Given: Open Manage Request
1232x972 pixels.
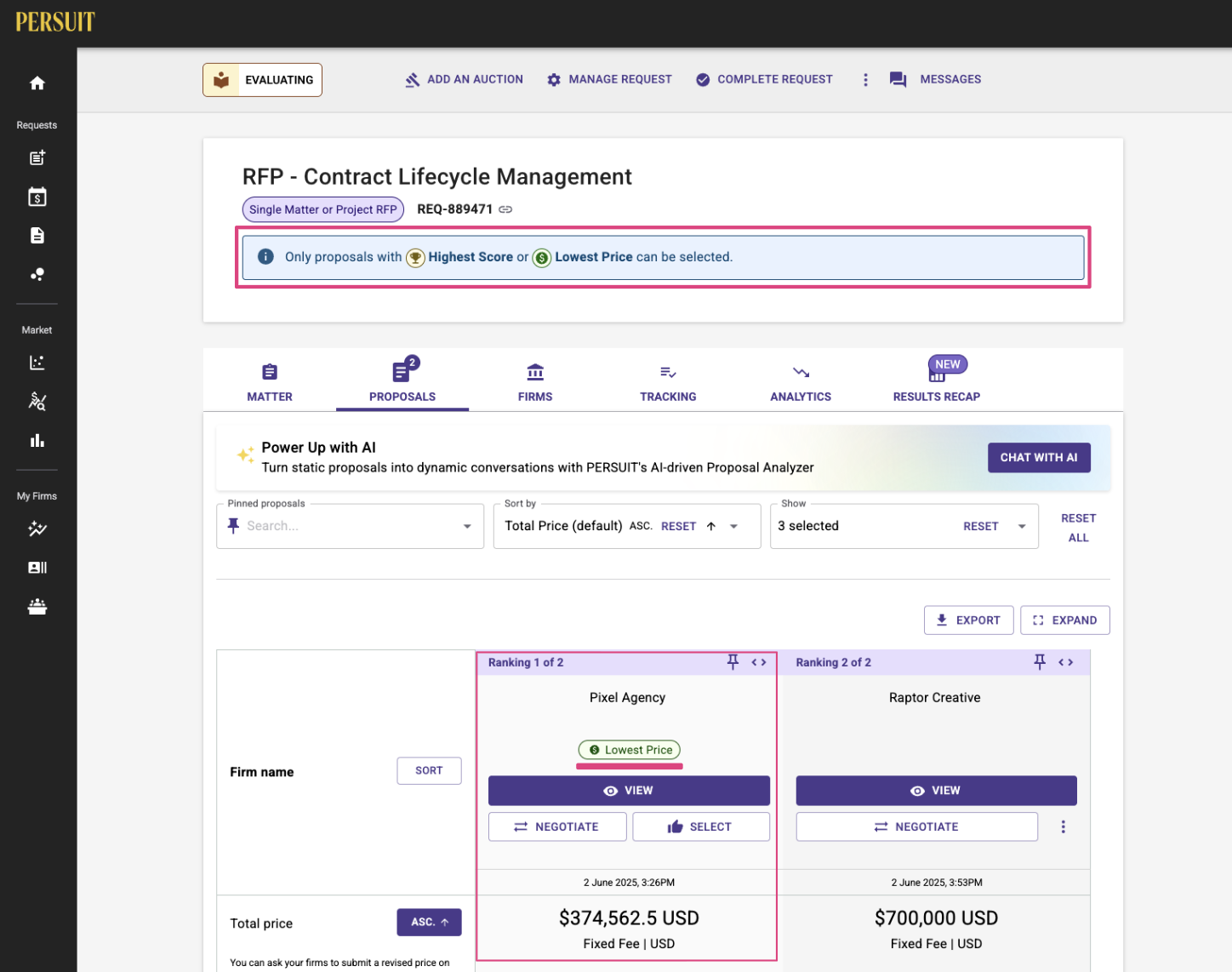Looking at the screenshot, I should [609, 79].
